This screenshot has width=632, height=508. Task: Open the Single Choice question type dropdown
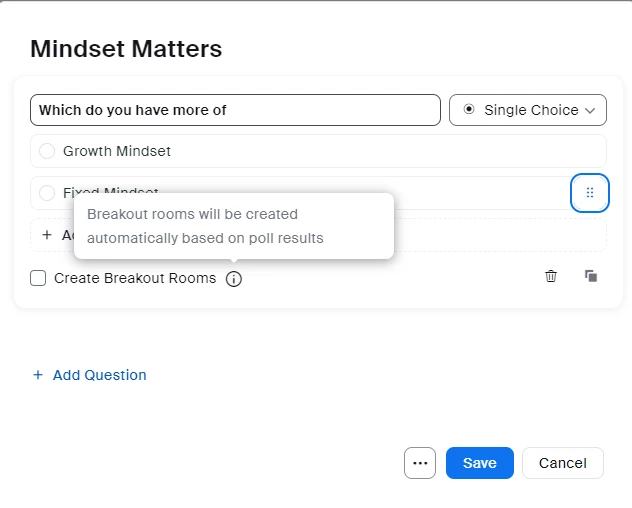[528, 110]
